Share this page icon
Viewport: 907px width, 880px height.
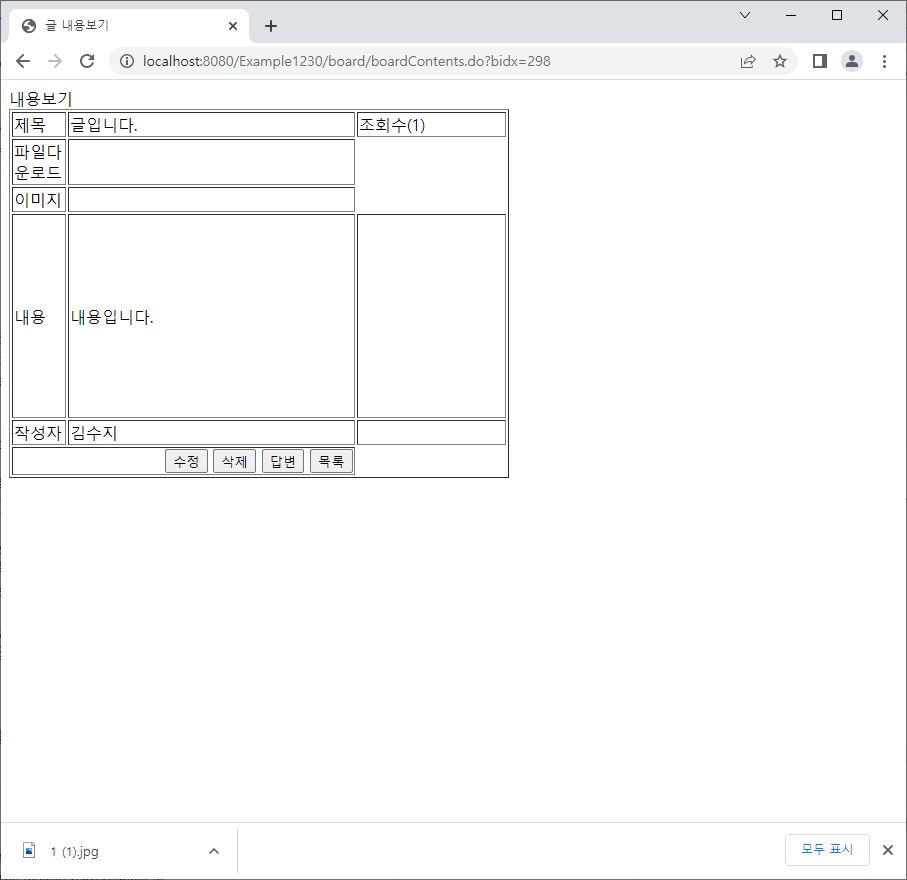tap(748, 61)
